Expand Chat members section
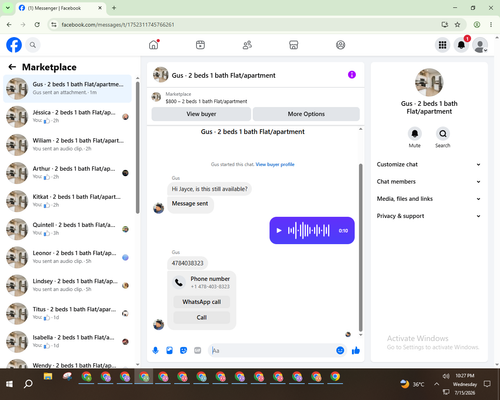 click(x=429, y=182)
